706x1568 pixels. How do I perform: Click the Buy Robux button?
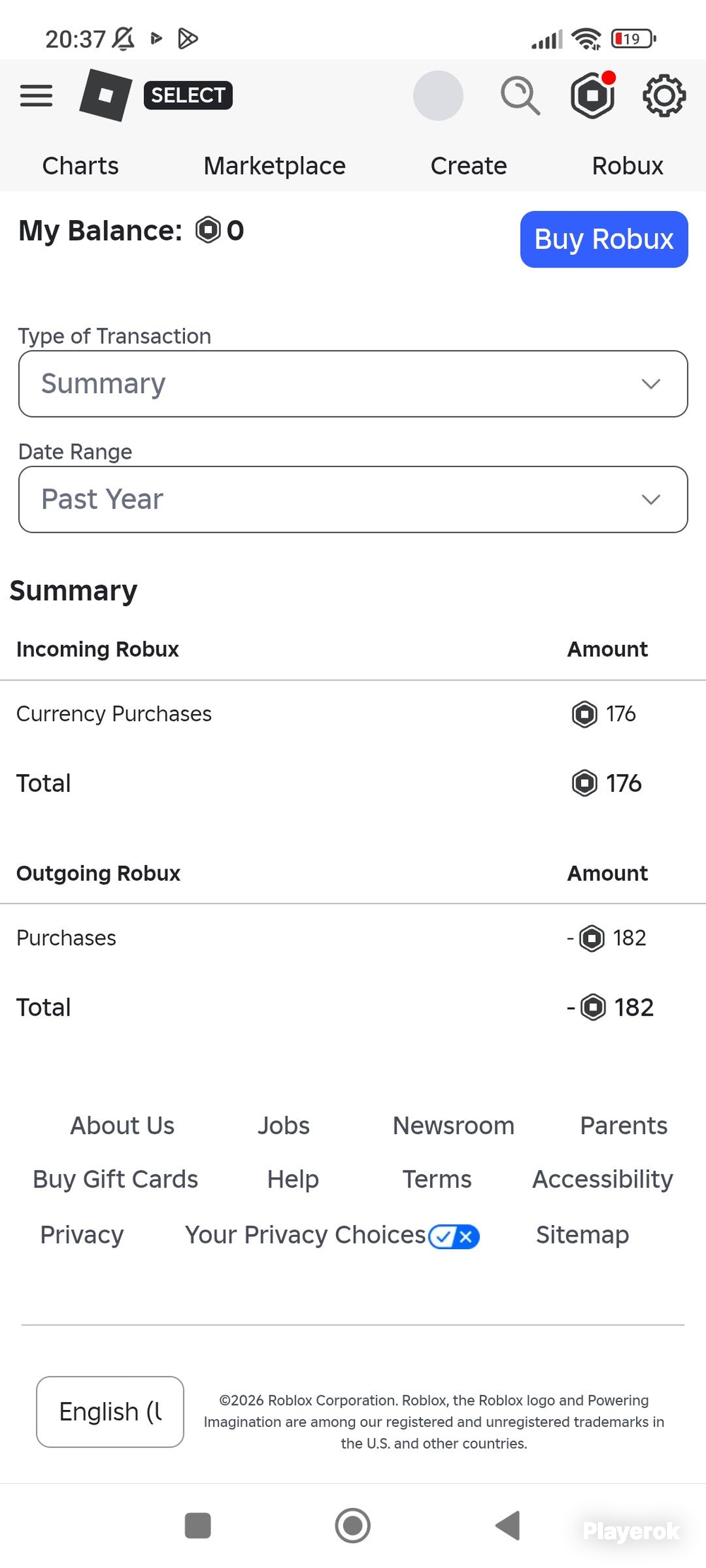(x=604, y=239)
